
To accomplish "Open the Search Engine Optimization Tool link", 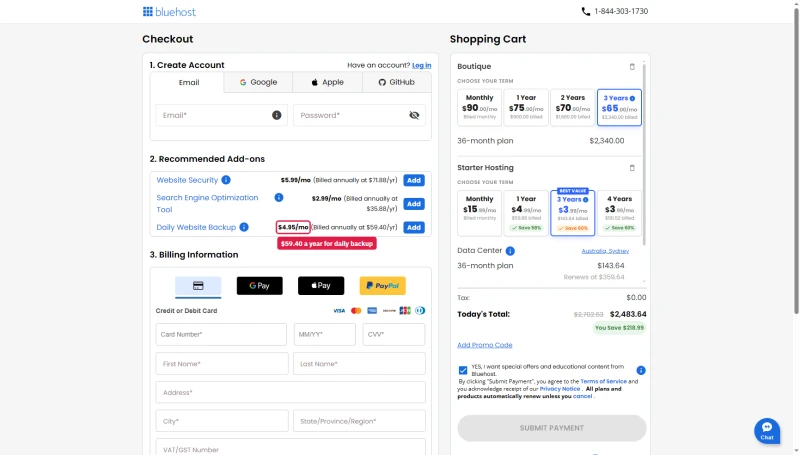I will tap(207, 204).
